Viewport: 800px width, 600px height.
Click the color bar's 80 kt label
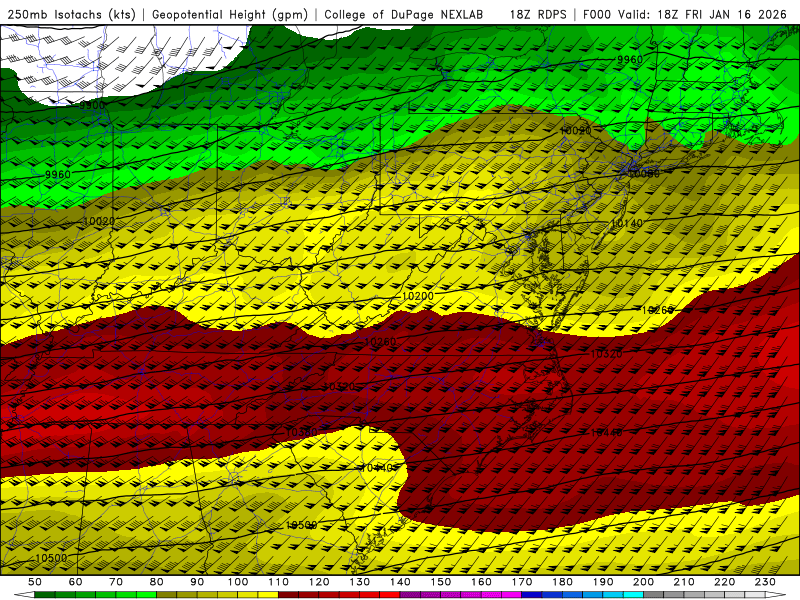(157, 582)
